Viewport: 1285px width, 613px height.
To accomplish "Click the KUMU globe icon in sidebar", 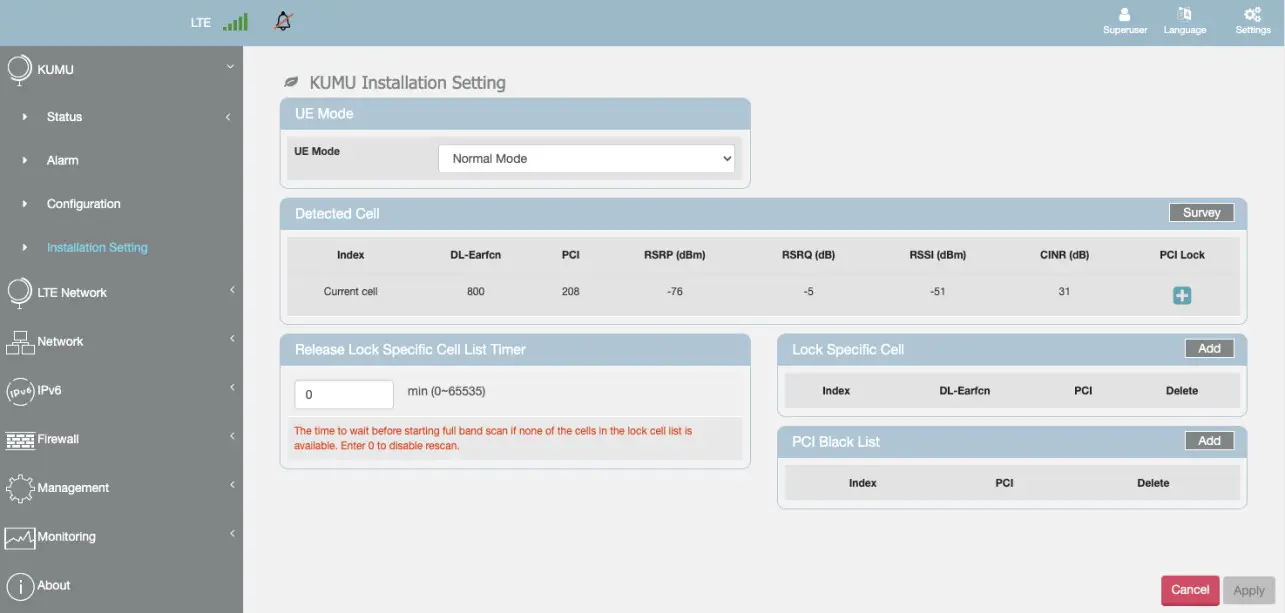I will pos(20,70).
